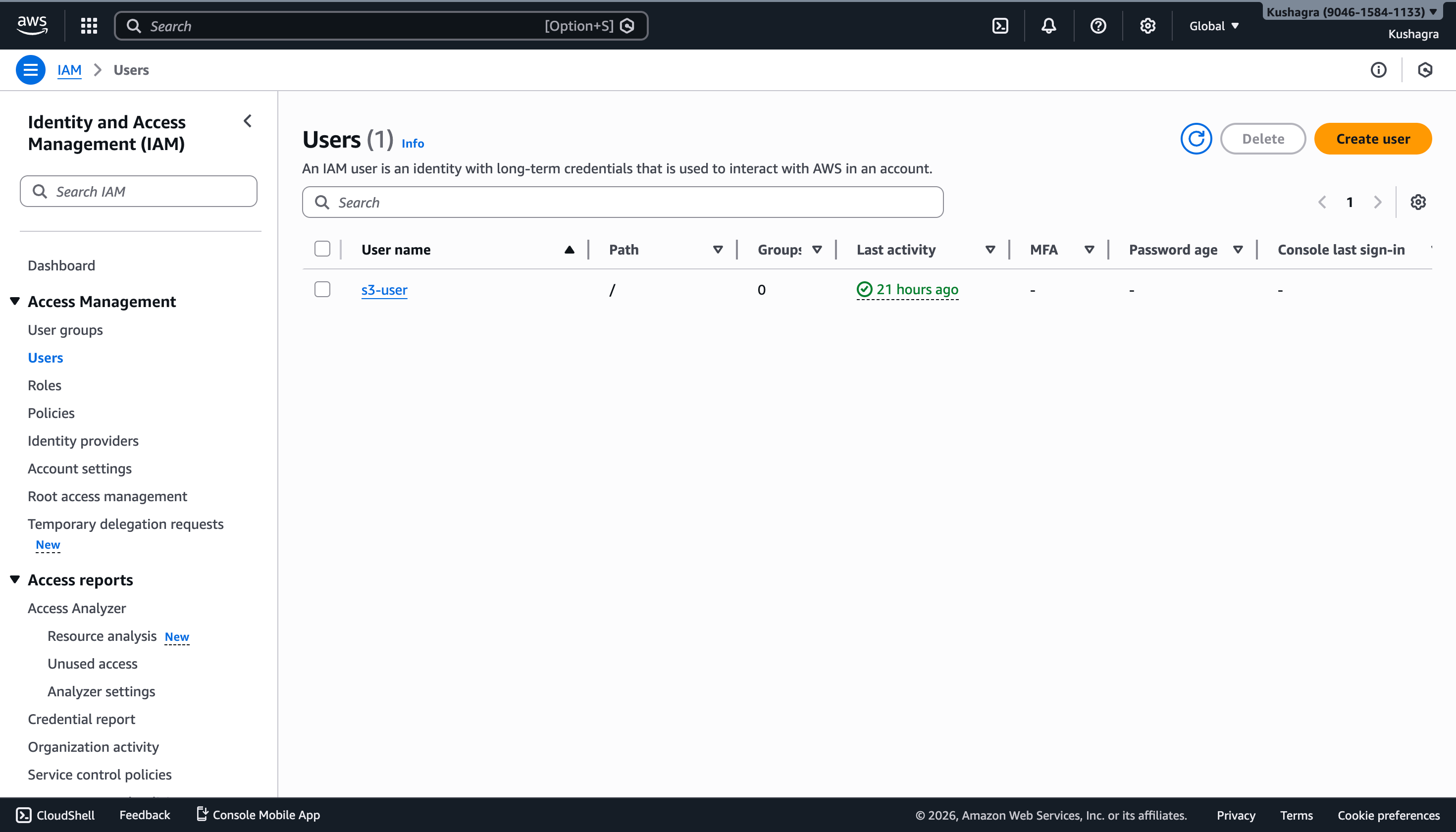1456x832 pixels.
Task: Focus the users table Search field
Action: tap(623, 202)
